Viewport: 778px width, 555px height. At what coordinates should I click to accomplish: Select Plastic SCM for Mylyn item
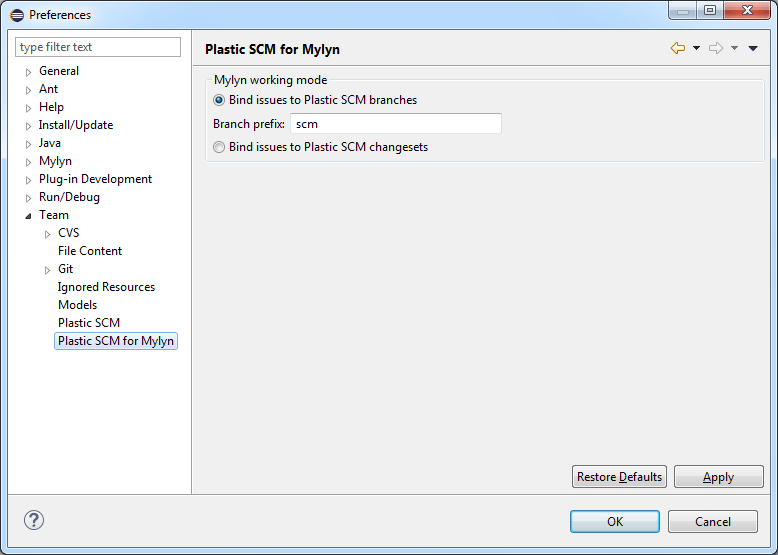(x=116, y=341)
